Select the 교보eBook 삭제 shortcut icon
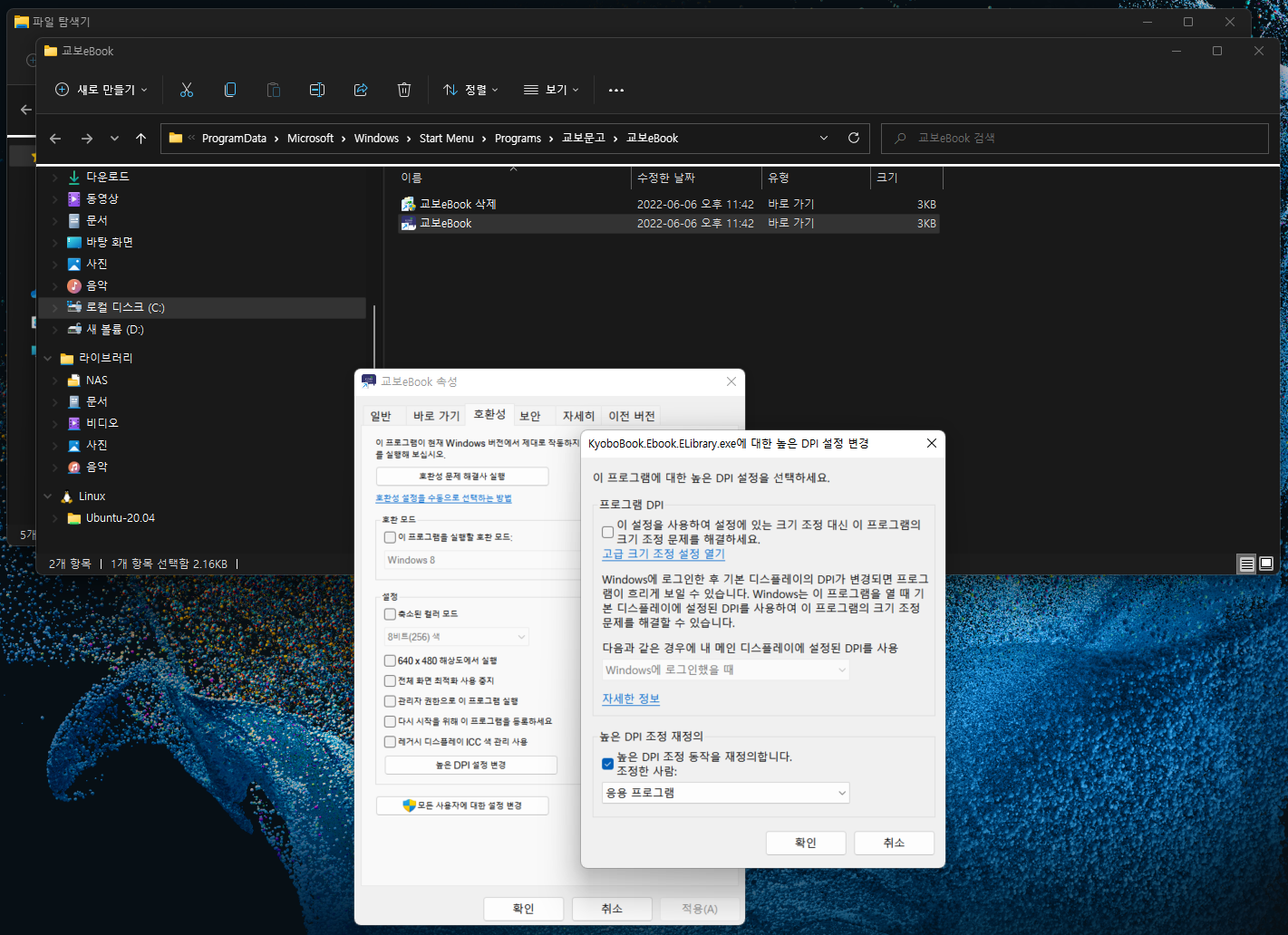Image resolution: width=1288 pixels, height=935 pixels. click(409, 204)
